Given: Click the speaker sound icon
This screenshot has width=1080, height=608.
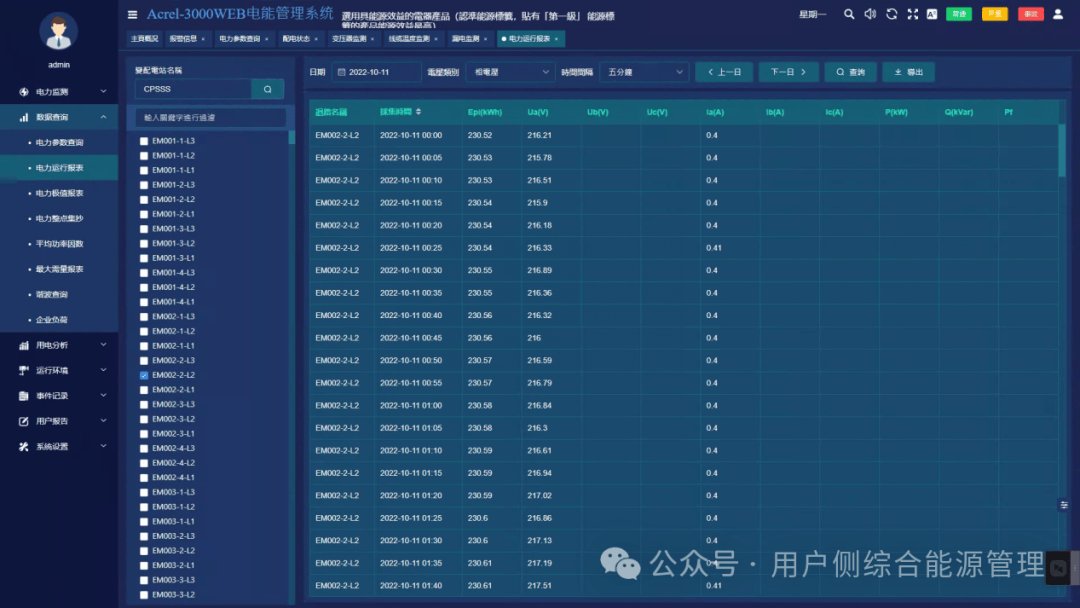Looking at the screenshot, I should pos(870,14).
